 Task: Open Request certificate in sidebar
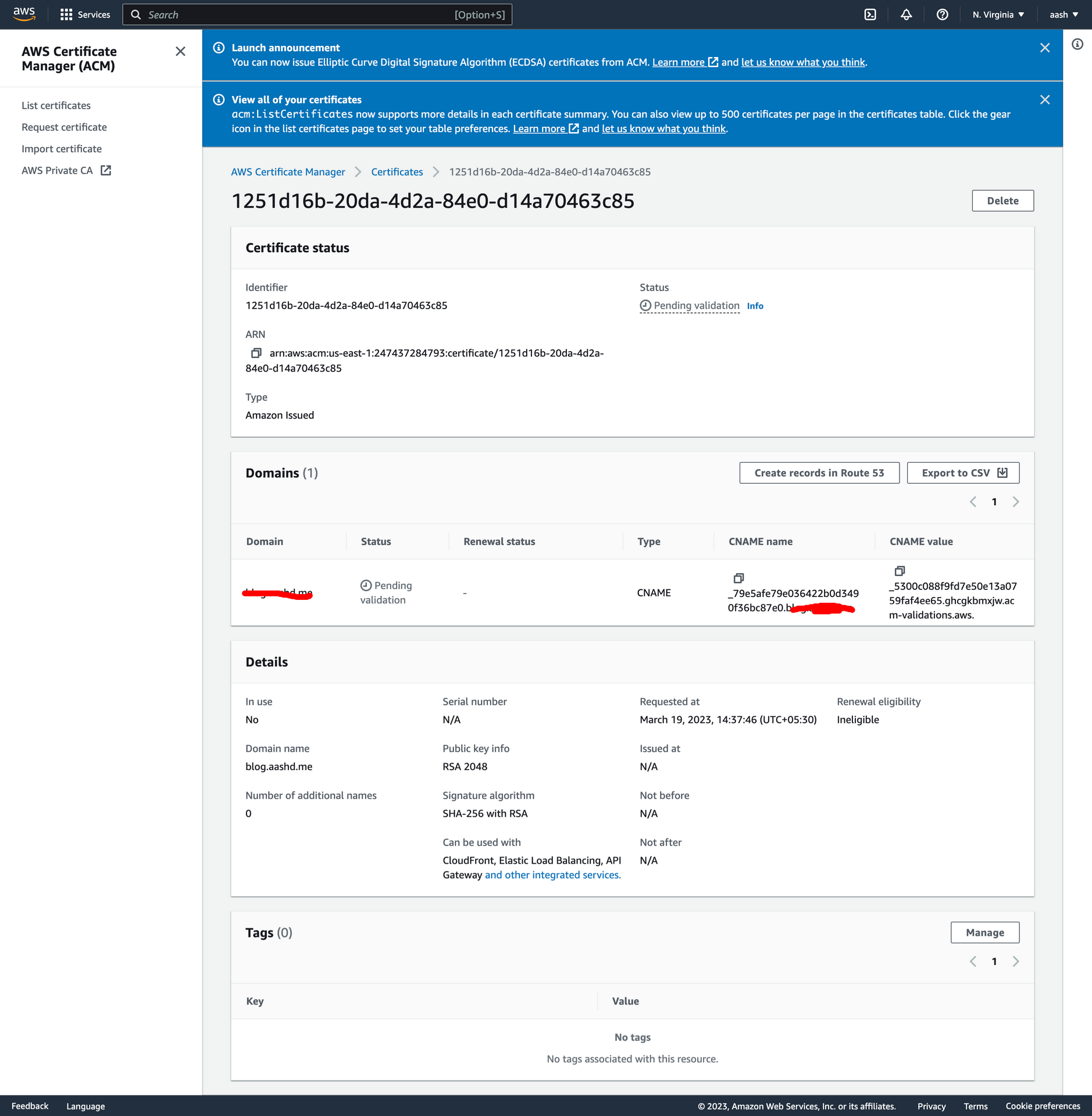(x=64, y=127)
